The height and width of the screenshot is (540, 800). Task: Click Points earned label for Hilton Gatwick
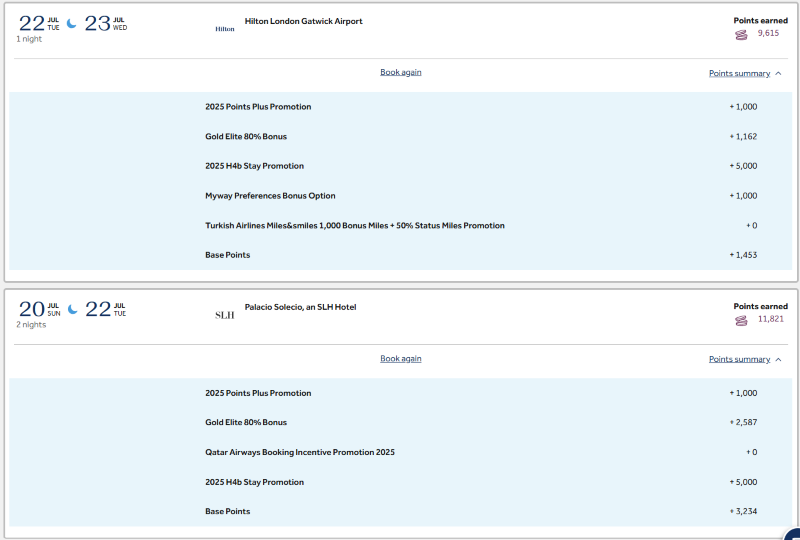click(760, 20)
